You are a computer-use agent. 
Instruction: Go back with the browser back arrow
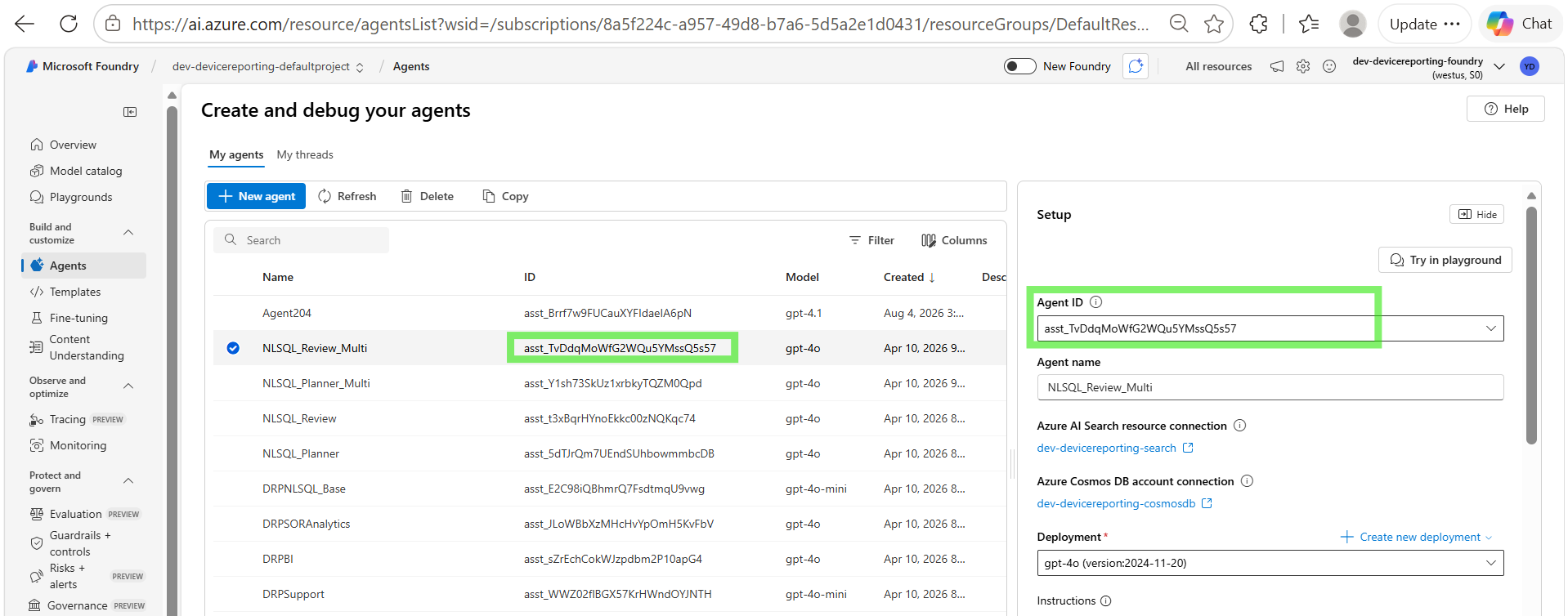[x=25, y=24]
